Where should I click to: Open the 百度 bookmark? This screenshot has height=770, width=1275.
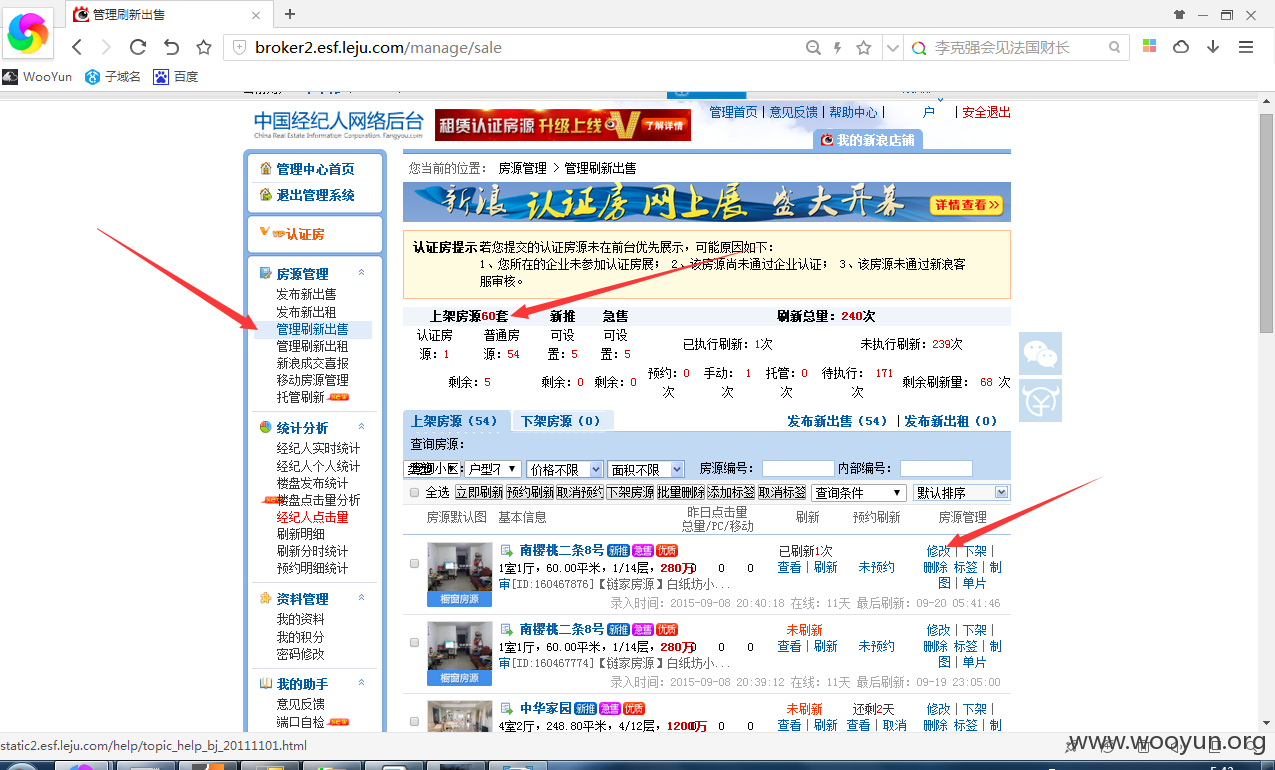[x=176, y=76]
